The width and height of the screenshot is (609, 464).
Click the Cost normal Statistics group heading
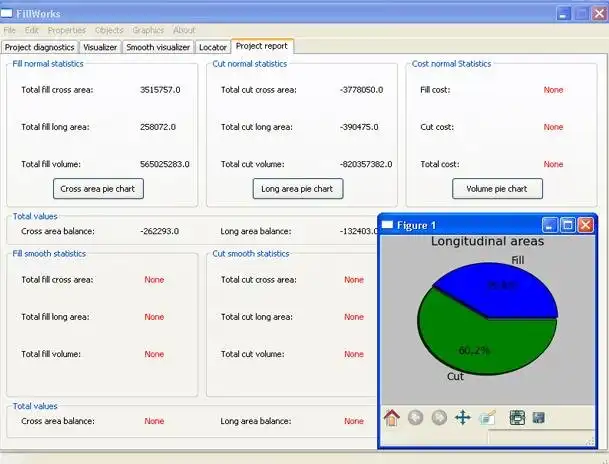coord(451,64)
